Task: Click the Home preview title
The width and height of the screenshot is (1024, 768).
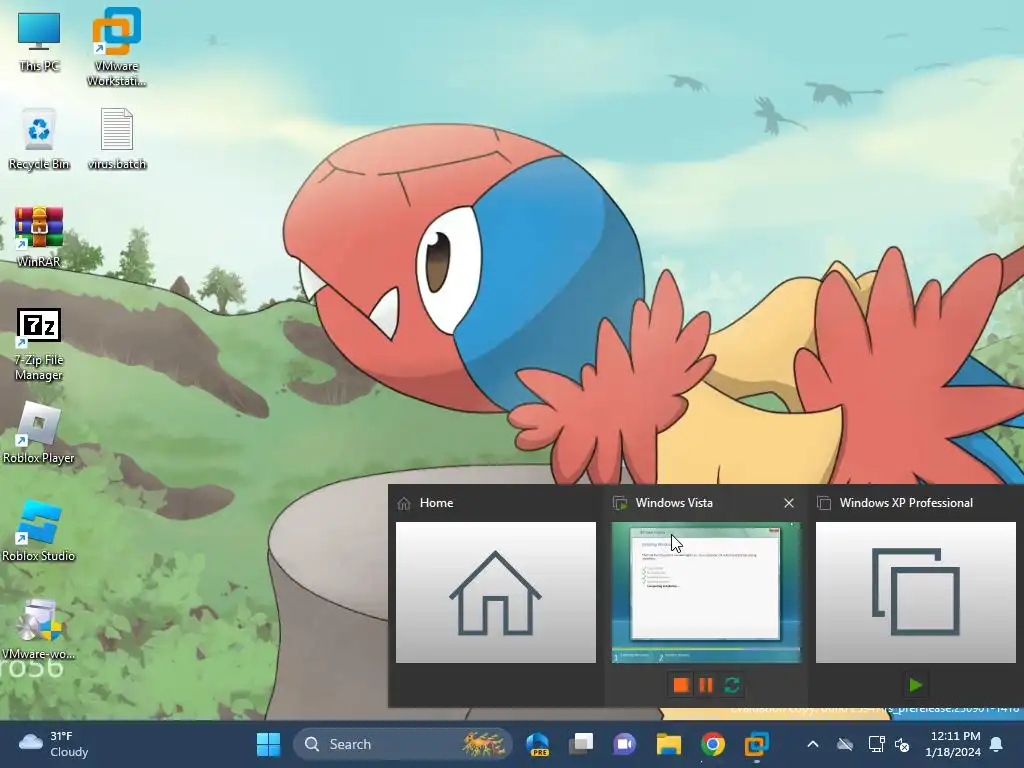Action: coord(436,503)
